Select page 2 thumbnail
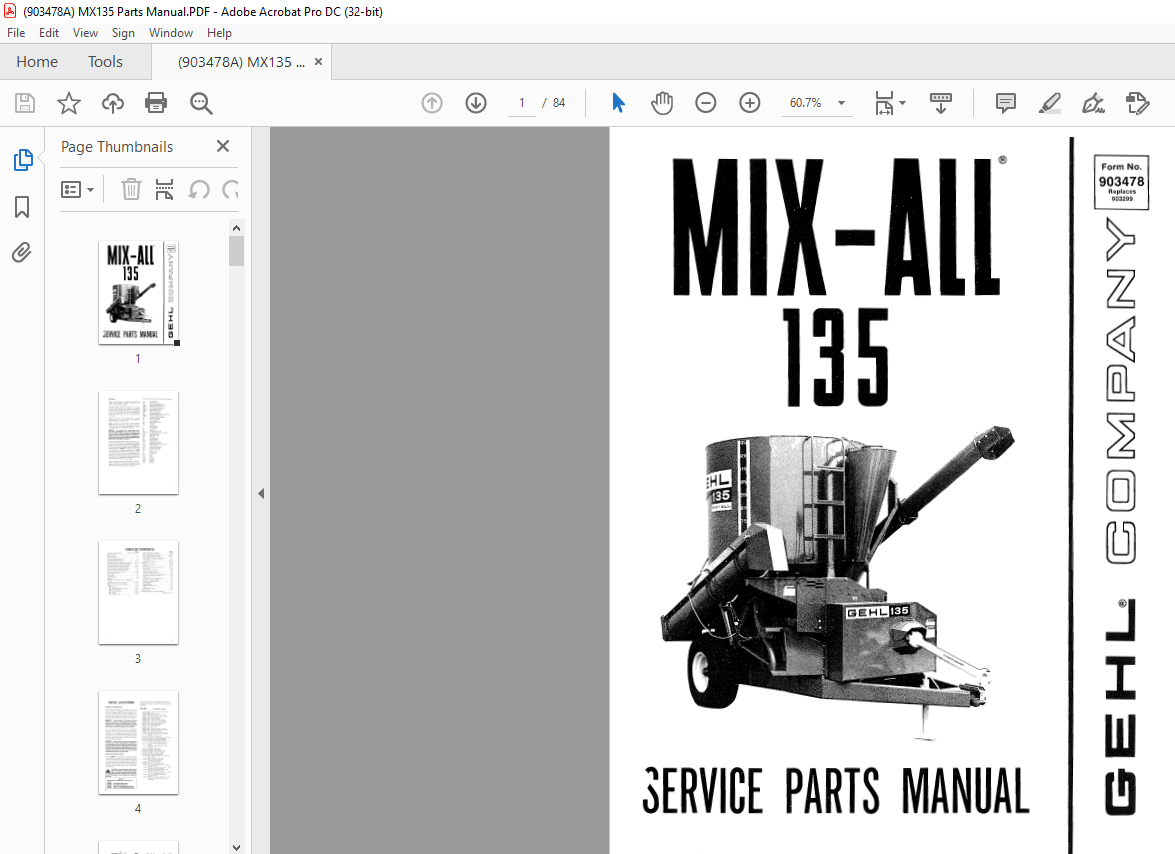This screenshot has height=854, width=1175. point(139,442)
